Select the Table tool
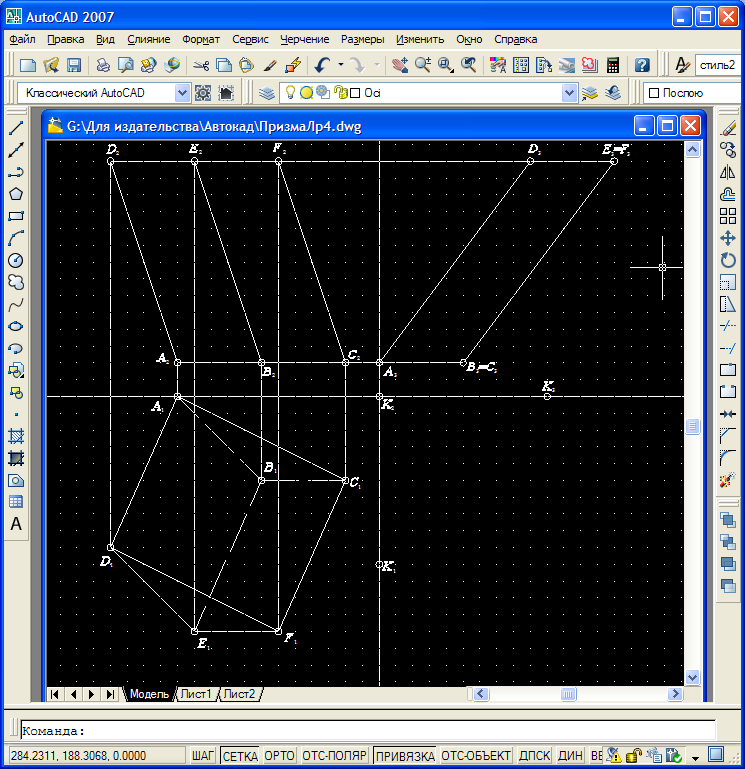 16,502
